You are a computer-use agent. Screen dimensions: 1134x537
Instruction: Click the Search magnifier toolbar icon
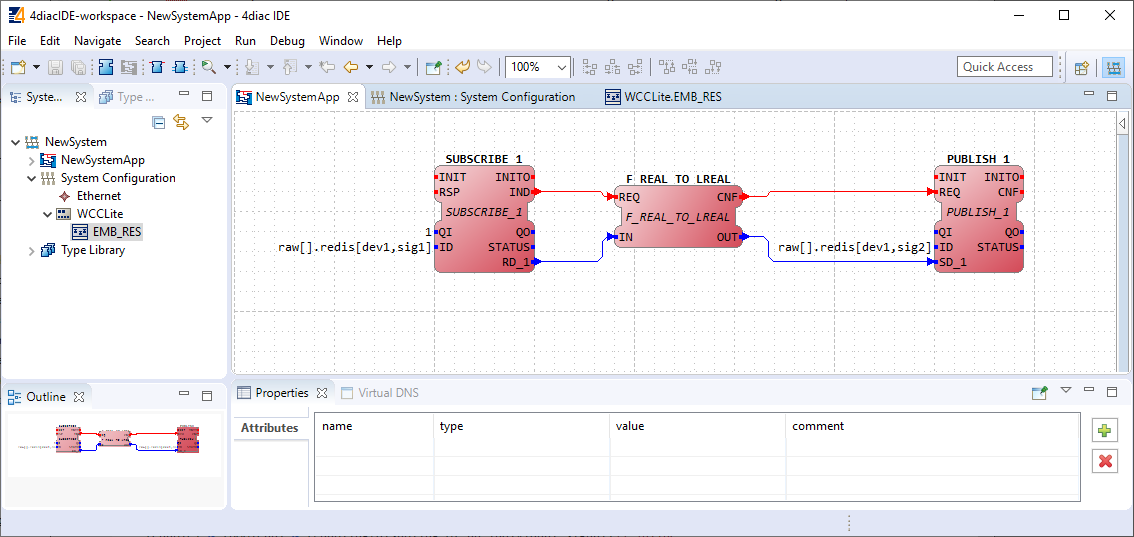click(209, 67)
